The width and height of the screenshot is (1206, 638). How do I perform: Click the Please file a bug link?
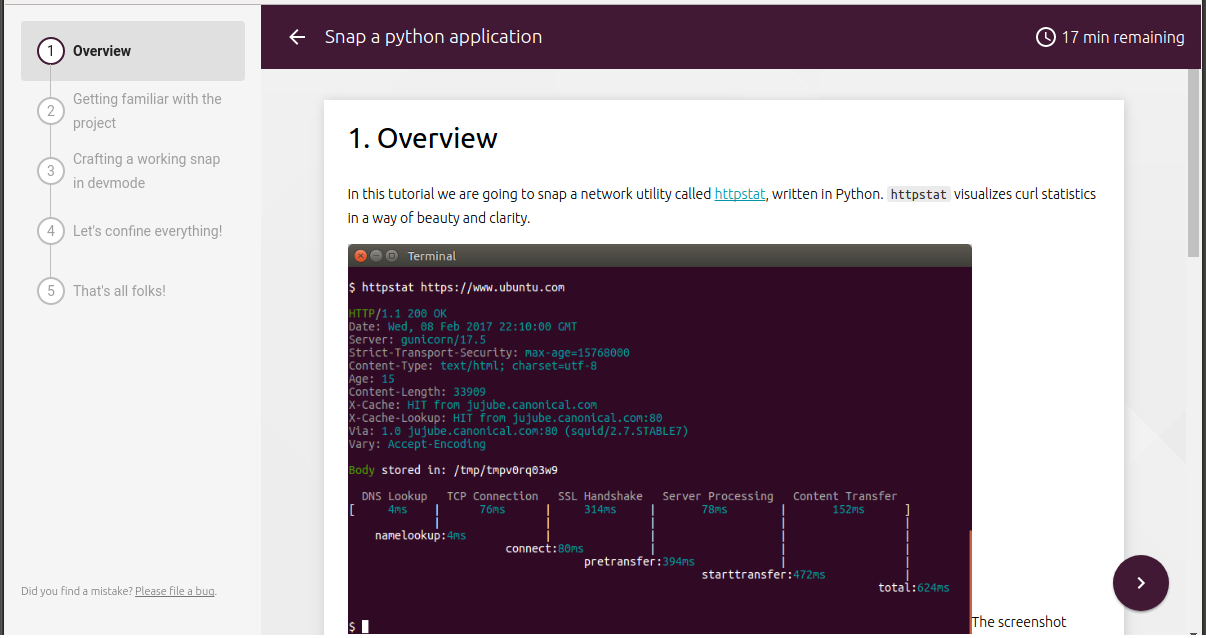click(175, 591)
